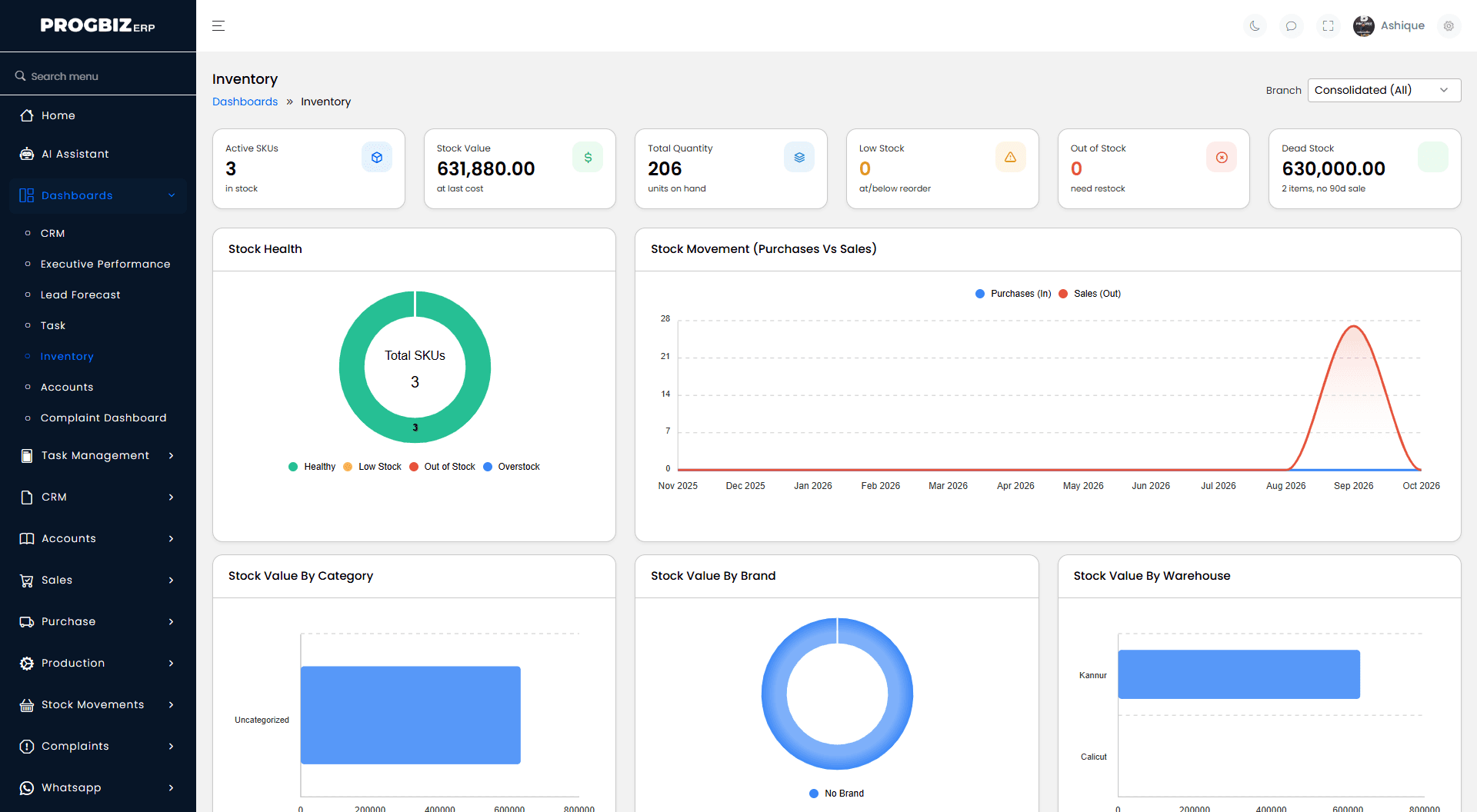
Task: Expand the Complaints menu chevron
Action: click(171, 746)
